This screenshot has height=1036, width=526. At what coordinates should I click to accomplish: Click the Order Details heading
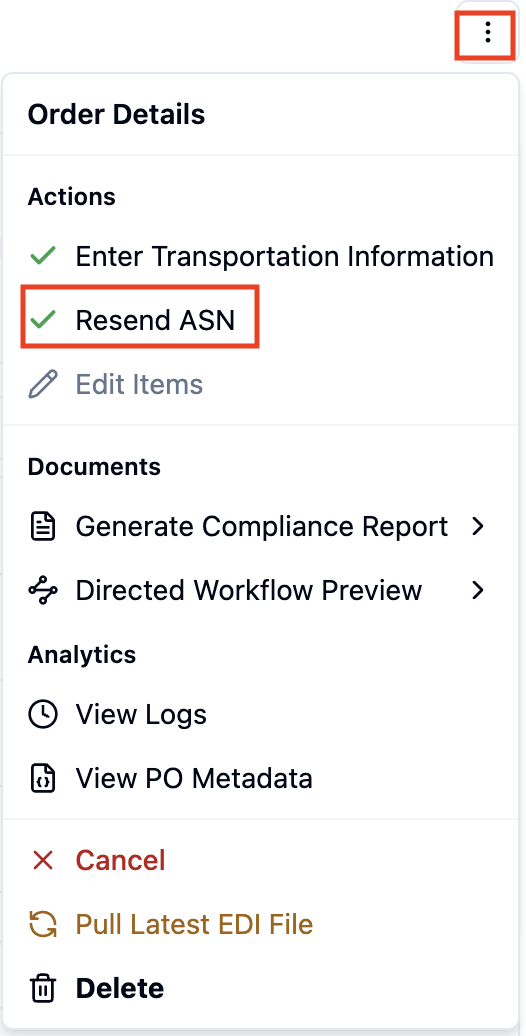pos(116,114)
